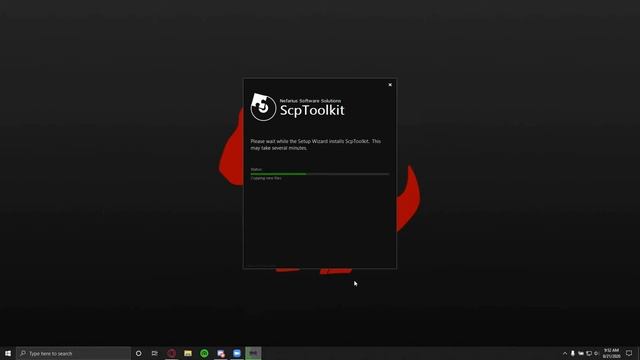The image size is (640, 360).
Task: Click the 'Please wait while the Setup Wizard' message
Action: tap(316, 144)
